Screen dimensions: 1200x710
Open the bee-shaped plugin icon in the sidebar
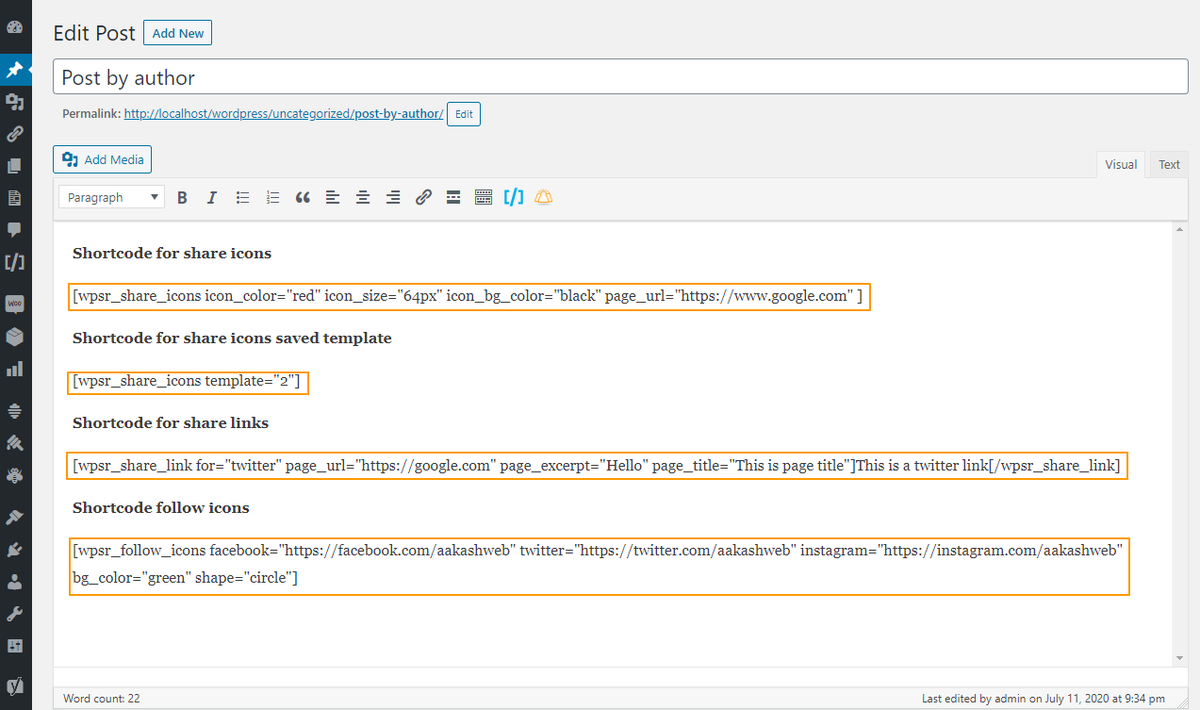pyautogui.click(x=15, y=476)
